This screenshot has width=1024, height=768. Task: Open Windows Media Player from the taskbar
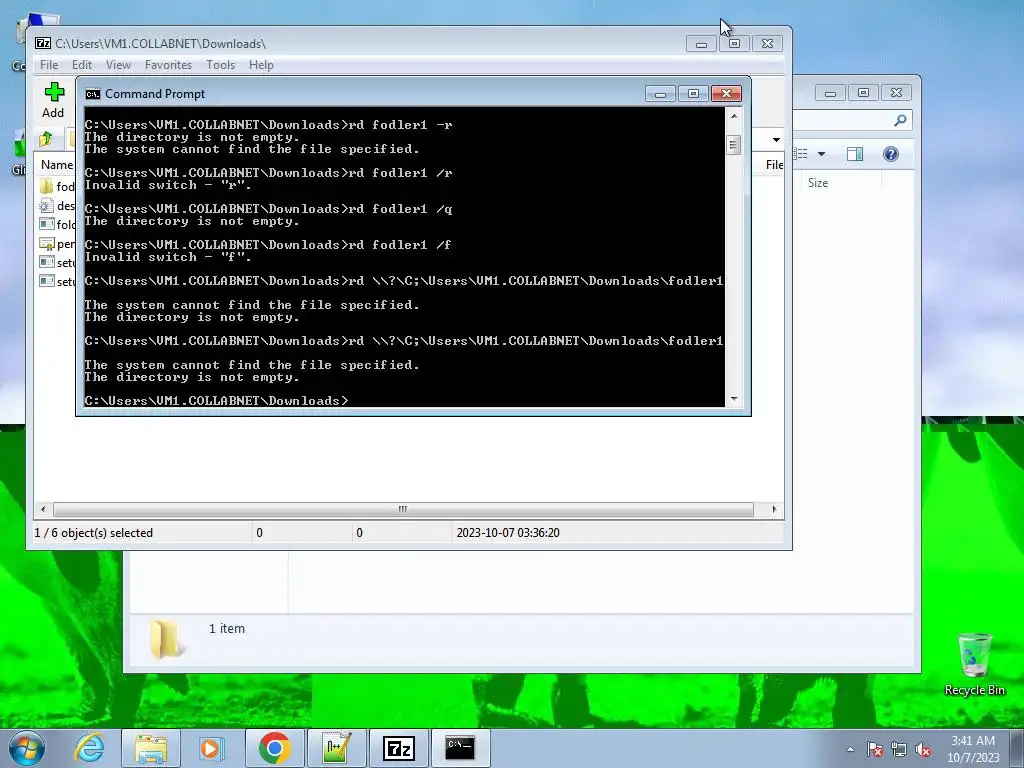tap(211, 748)
